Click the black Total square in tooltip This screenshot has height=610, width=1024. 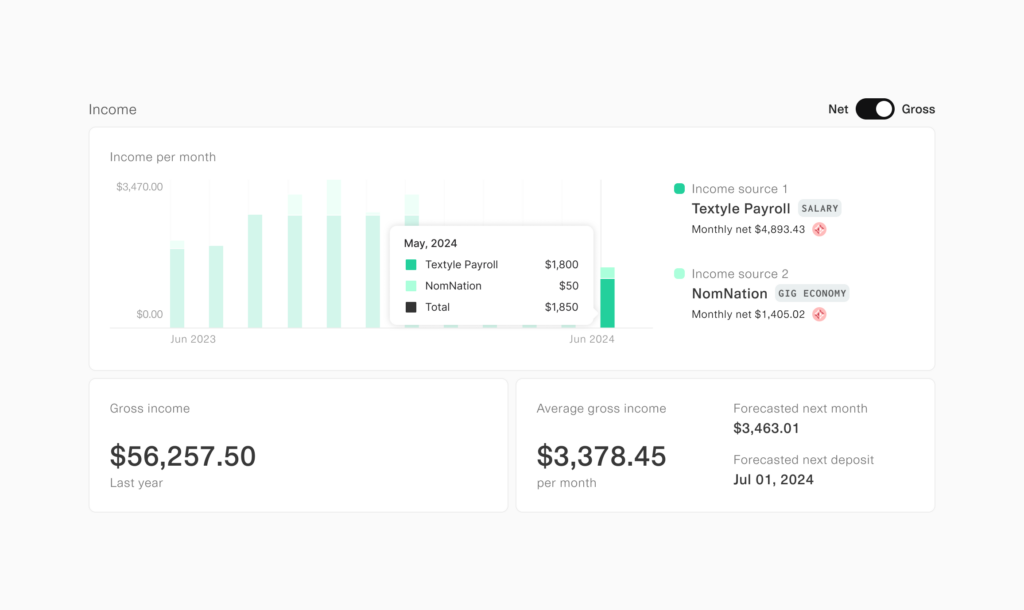pos(411,307)
